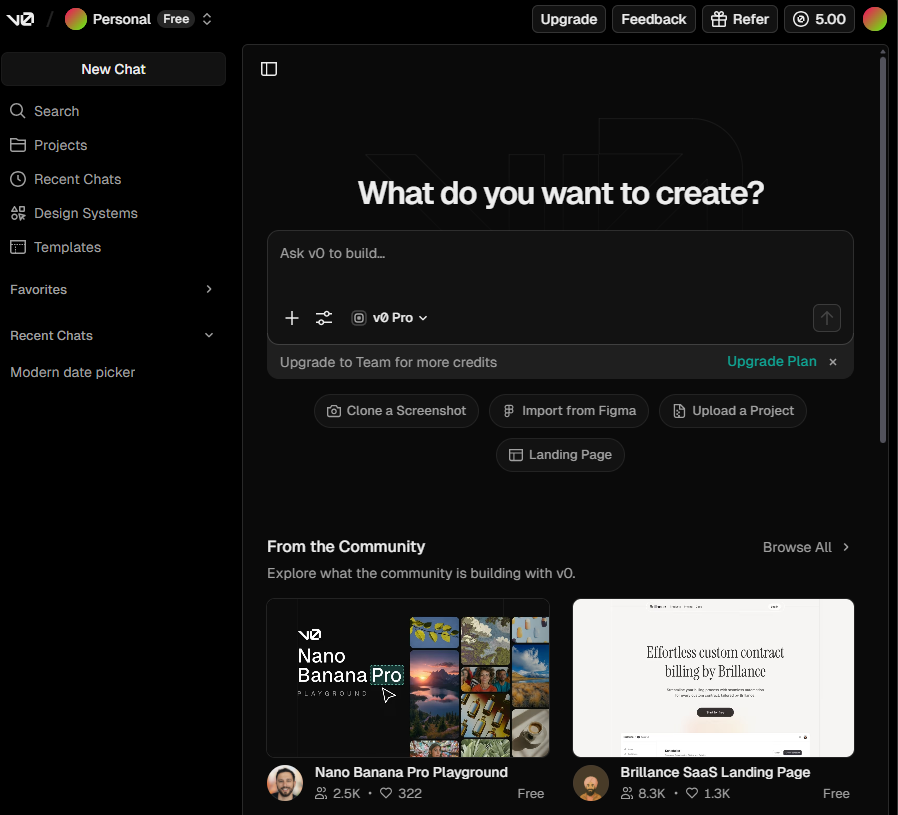This screenshot has height=815, width=898.
Task: Click the Landing Page suggestion button
Action: coord(560,455)
